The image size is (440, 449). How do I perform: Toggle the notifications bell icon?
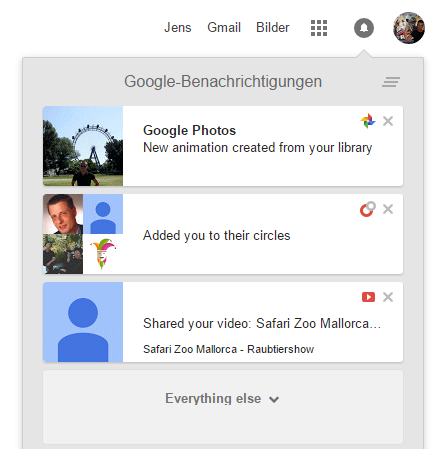click(x=364, y=28)
